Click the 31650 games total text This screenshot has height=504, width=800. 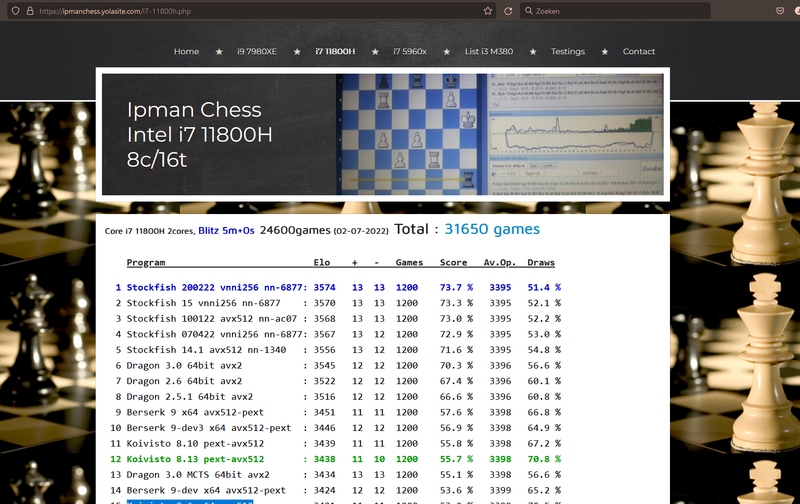(492, 230)
